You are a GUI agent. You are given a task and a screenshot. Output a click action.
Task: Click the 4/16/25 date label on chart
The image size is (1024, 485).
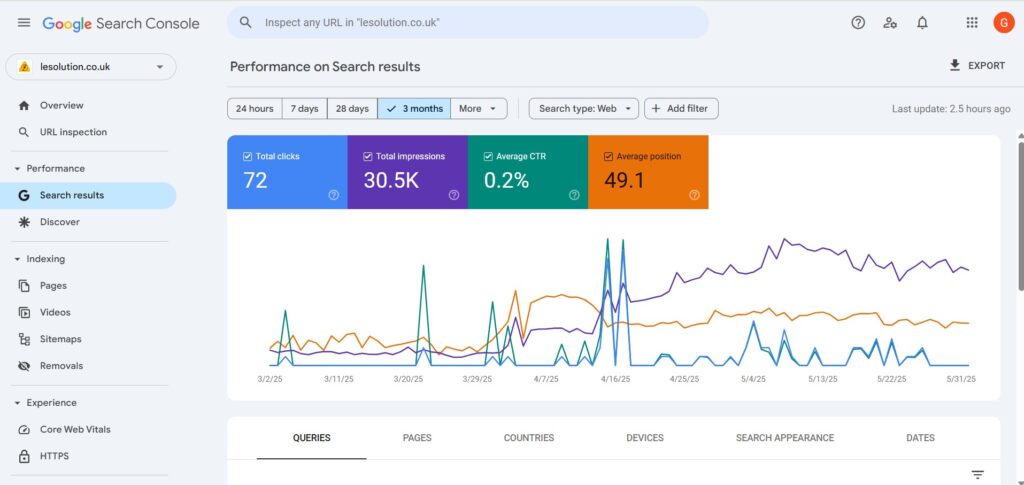(615, 379)
